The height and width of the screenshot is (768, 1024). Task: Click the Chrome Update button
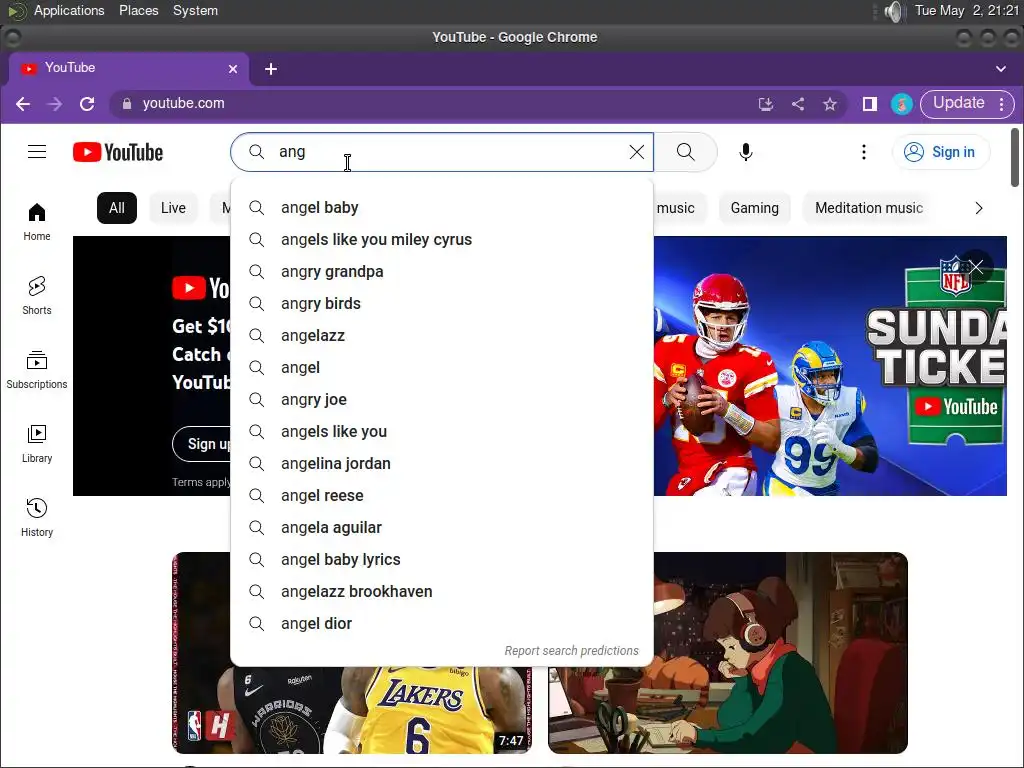click(x=958, y=103)
